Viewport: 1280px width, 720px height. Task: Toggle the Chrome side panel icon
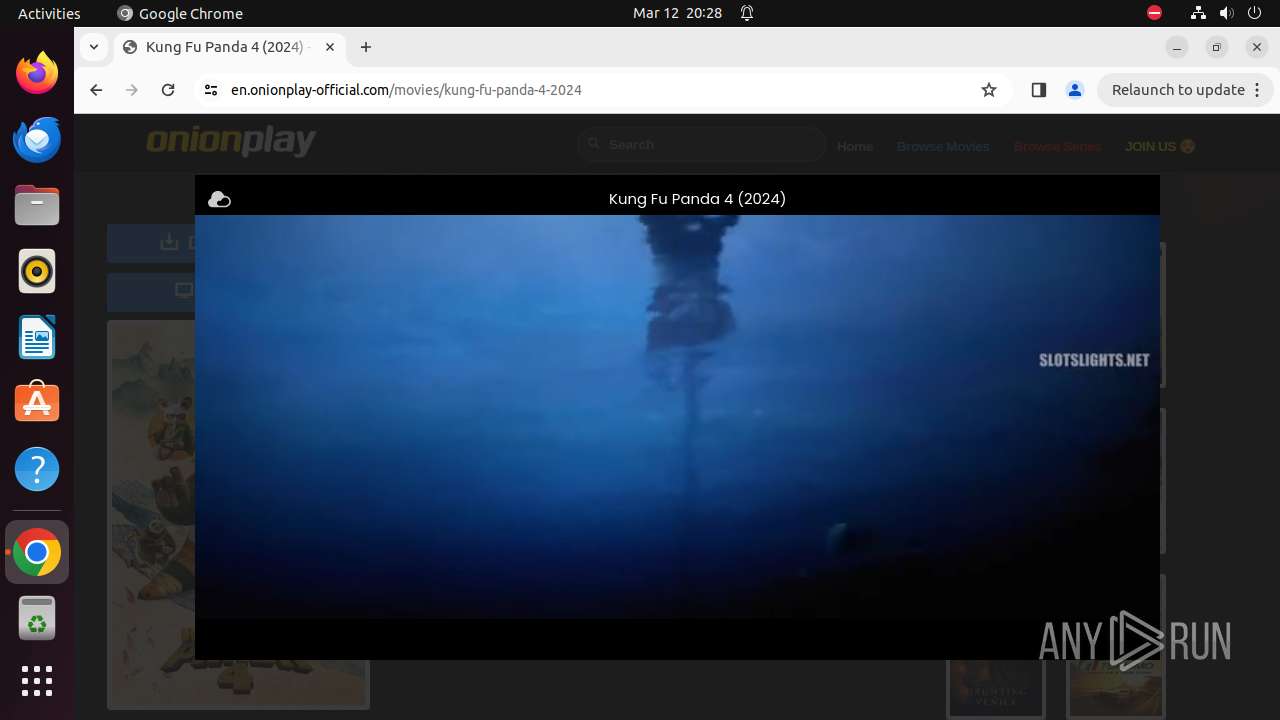pos(1038,90)
